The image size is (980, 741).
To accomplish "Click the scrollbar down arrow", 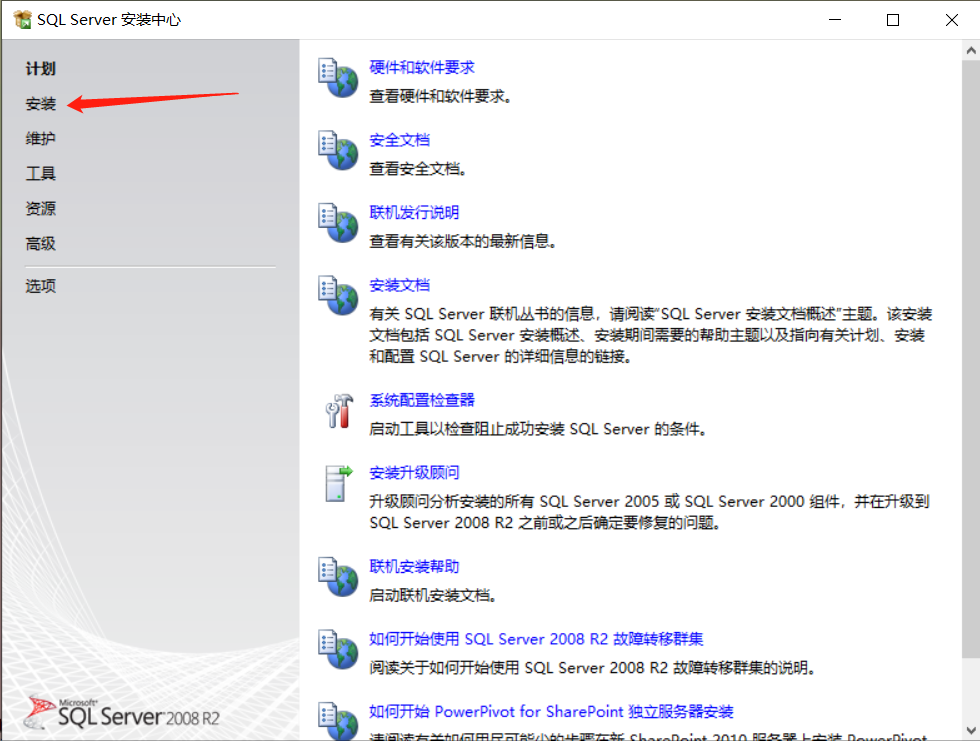I will pos(971,730).
